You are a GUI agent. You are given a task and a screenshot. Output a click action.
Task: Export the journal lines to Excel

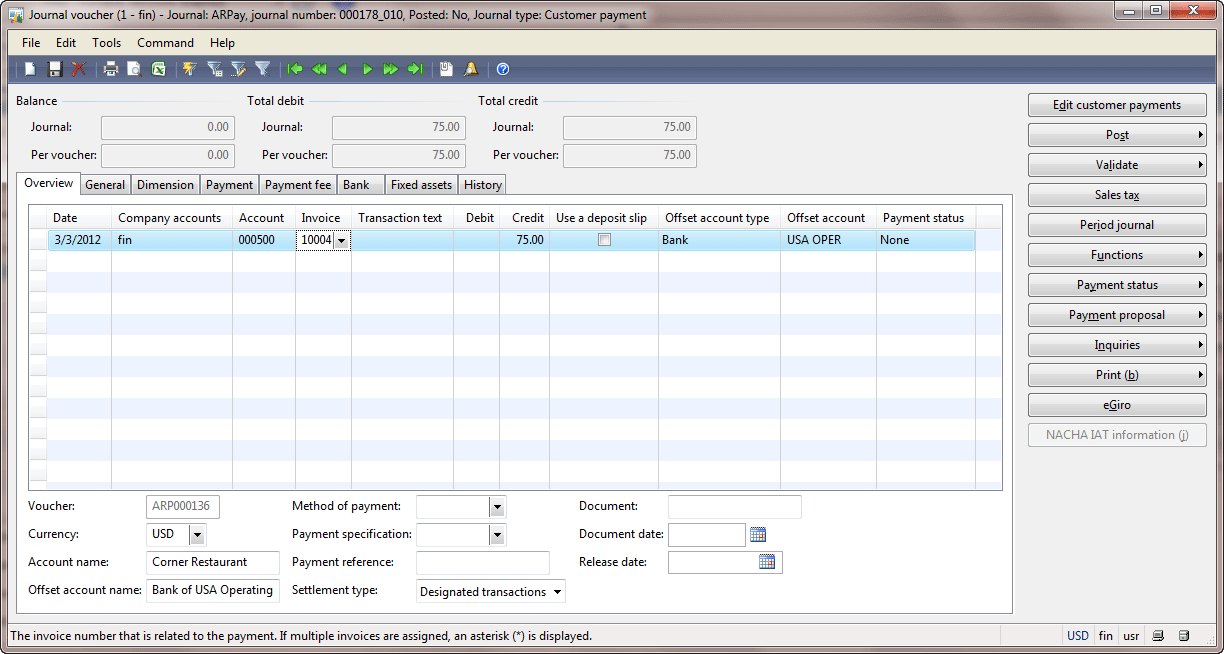click(x=156, y=68)
